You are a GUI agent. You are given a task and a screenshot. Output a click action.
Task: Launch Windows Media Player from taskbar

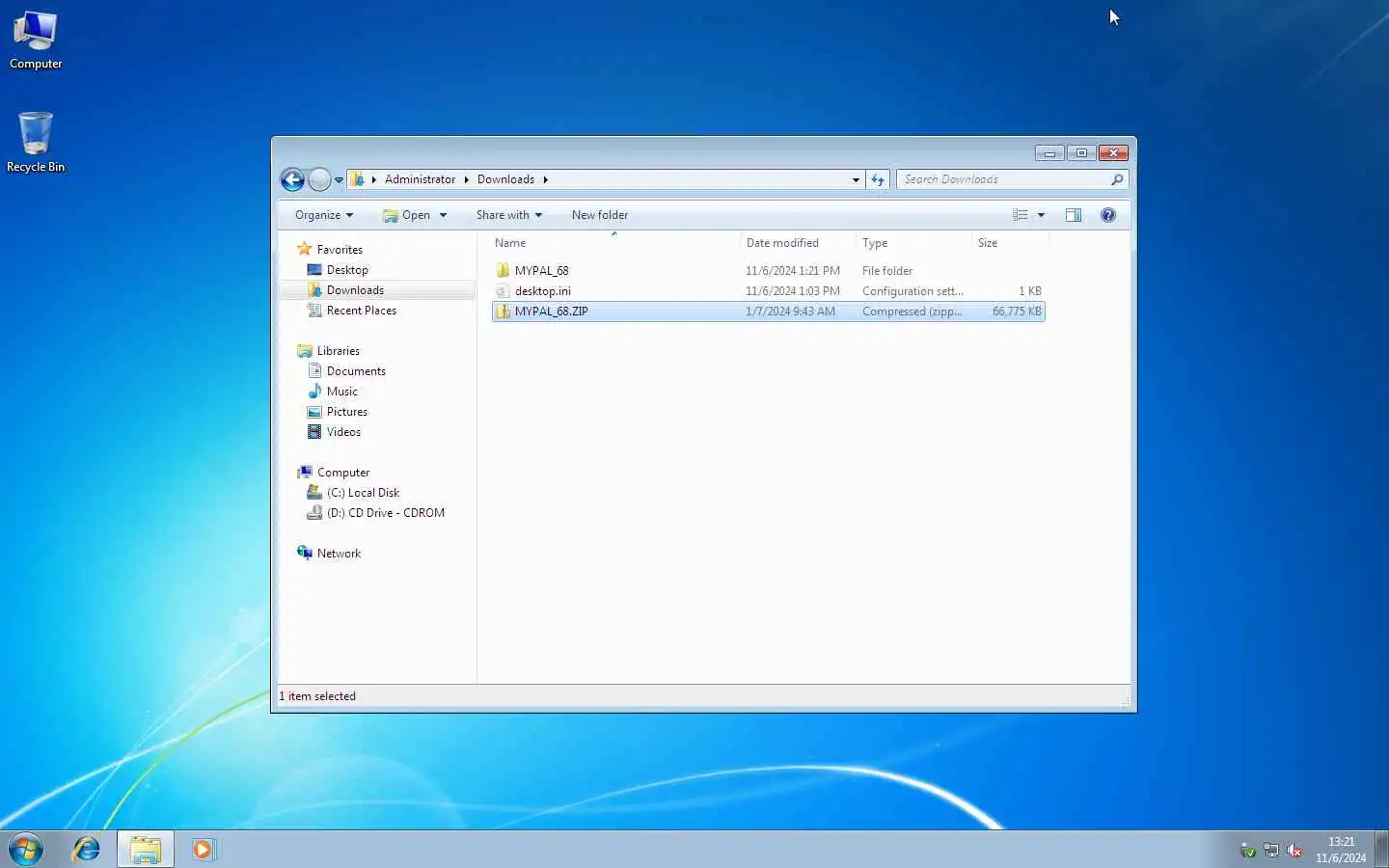[203, 849]
